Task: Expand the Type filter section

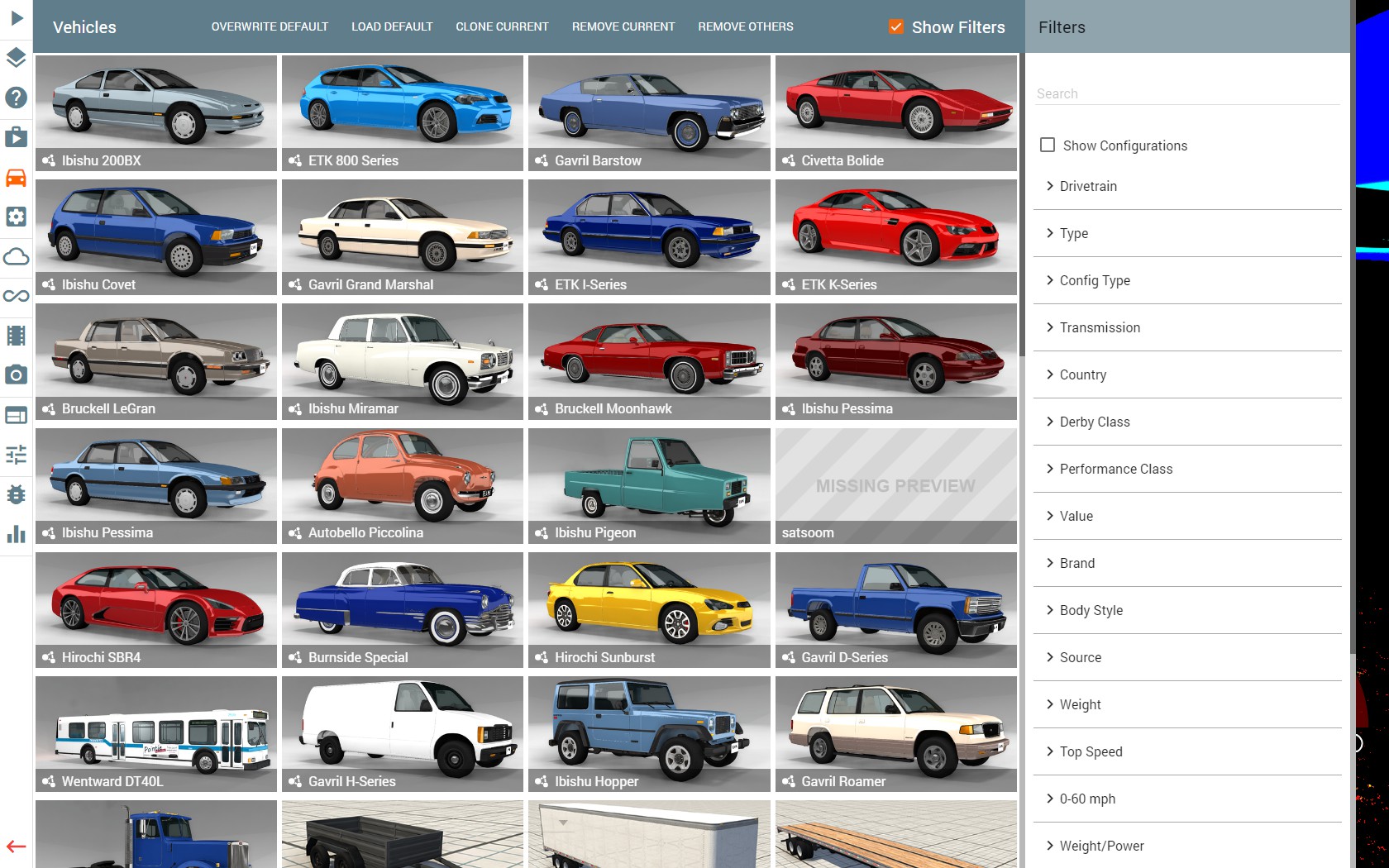Action: point(1187,233)
